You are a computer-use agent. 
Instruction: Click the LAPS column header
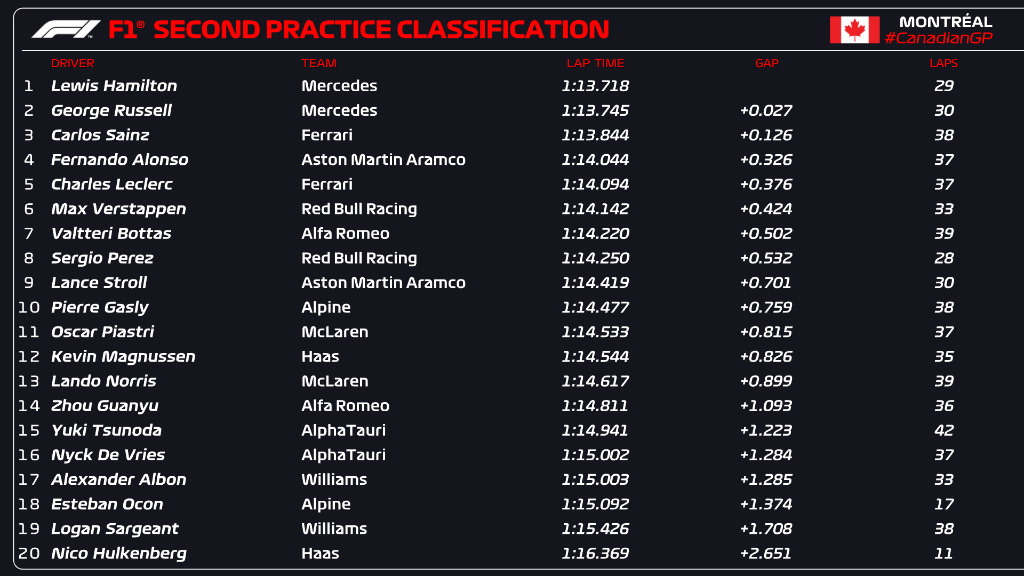[x=943, y=63]
